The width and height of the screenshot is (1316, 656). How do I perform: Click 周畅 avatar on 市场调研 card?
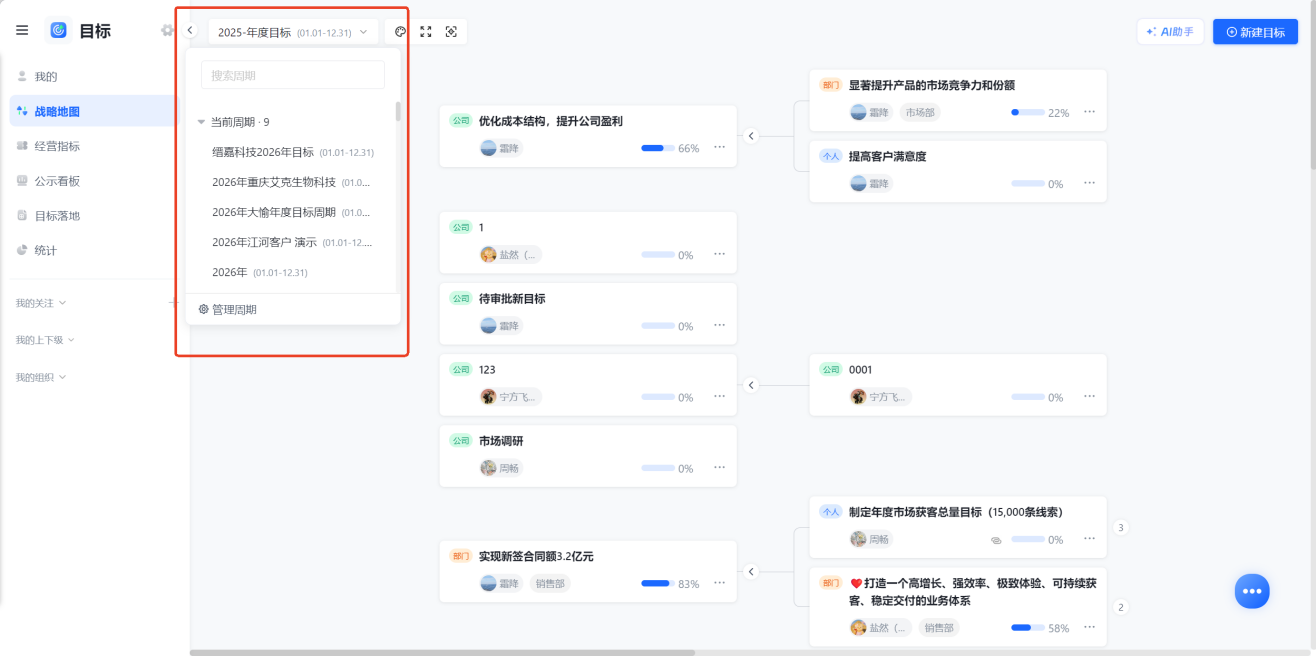(488, 468)
